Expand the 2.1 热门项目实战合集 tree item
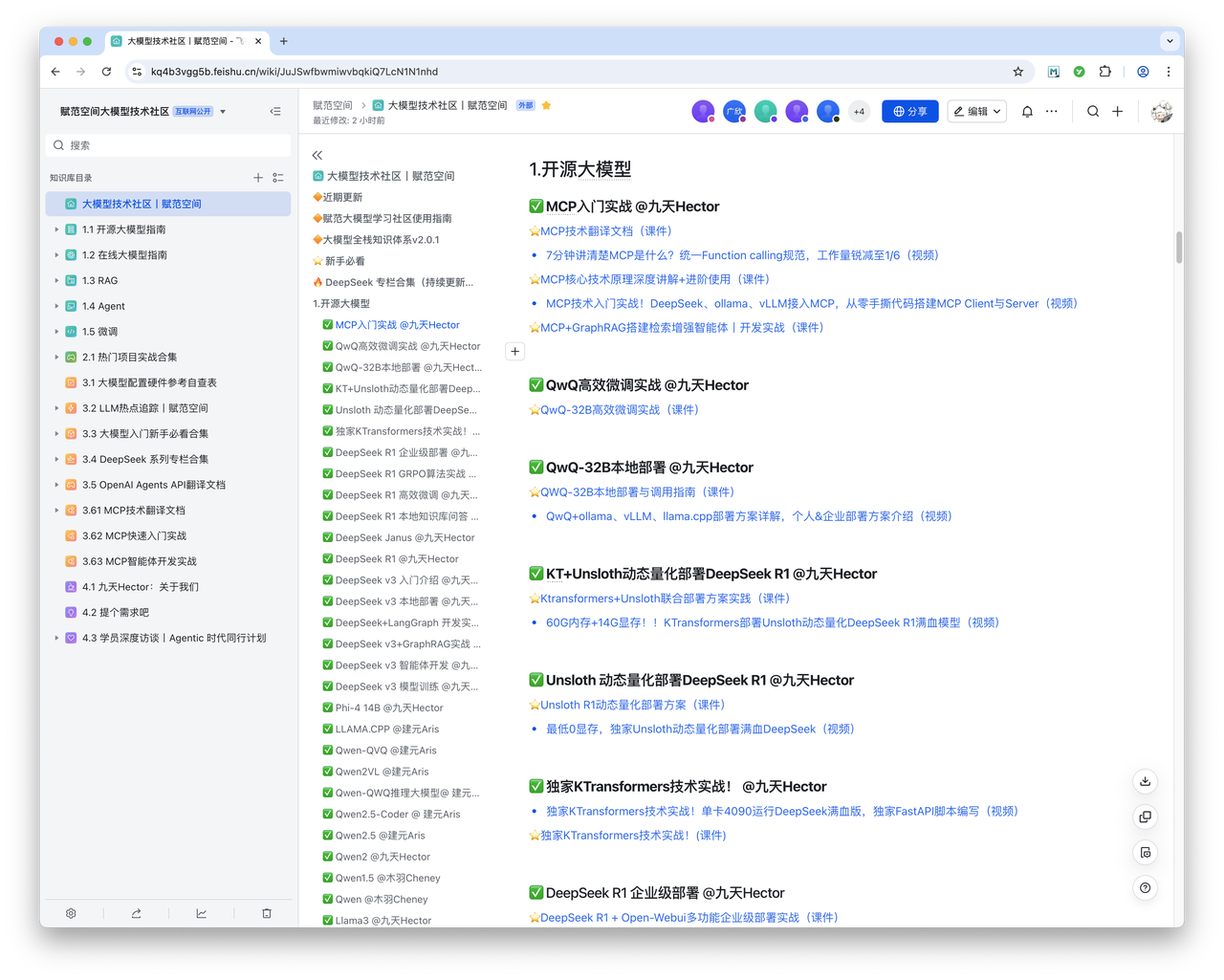This screenshot has height=980, width=1224. pyautogui.click(x=56, y=357)
